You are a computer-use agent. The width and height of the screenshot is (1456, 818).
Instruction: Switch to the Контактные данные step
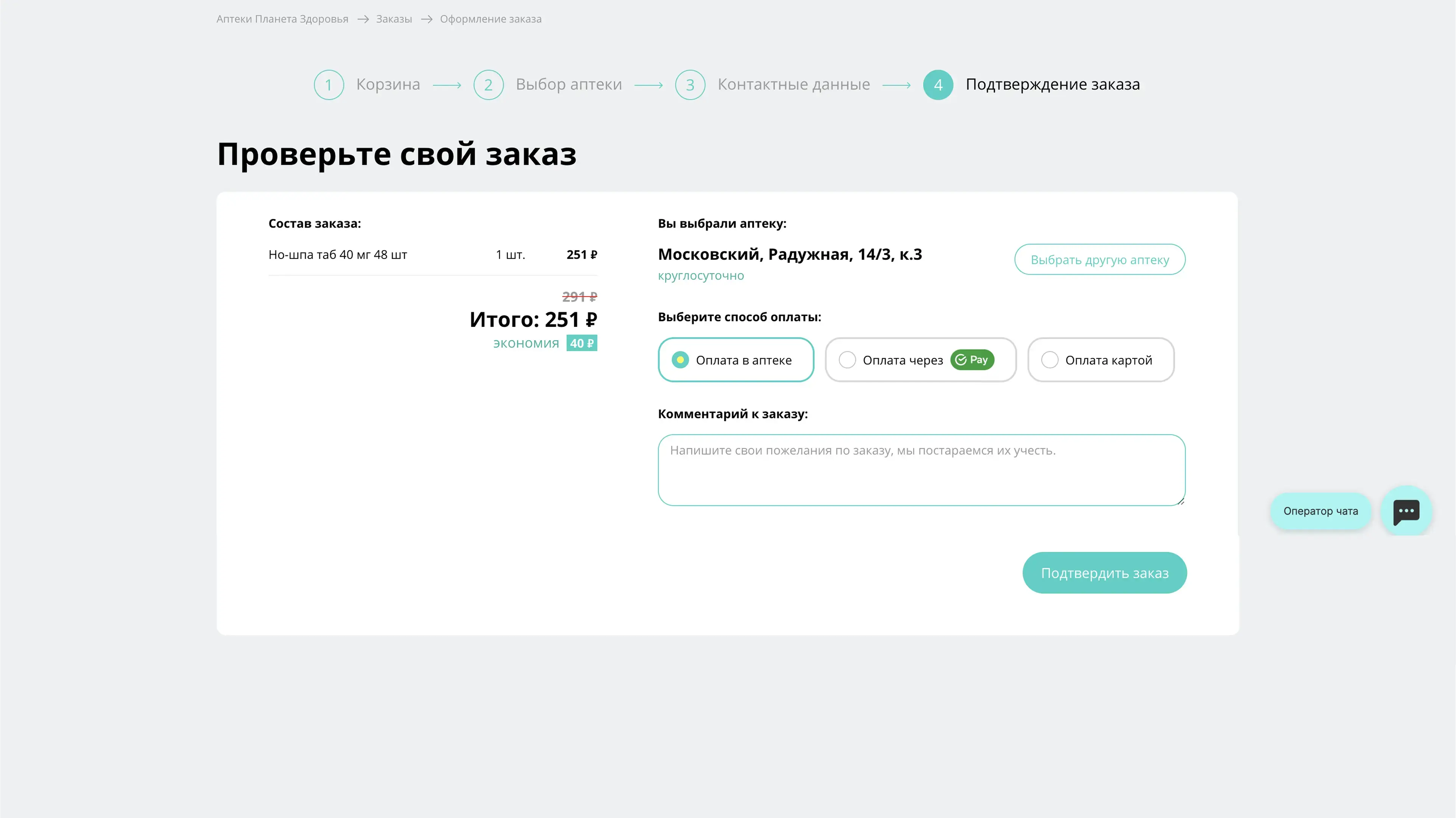coord(793,84)
